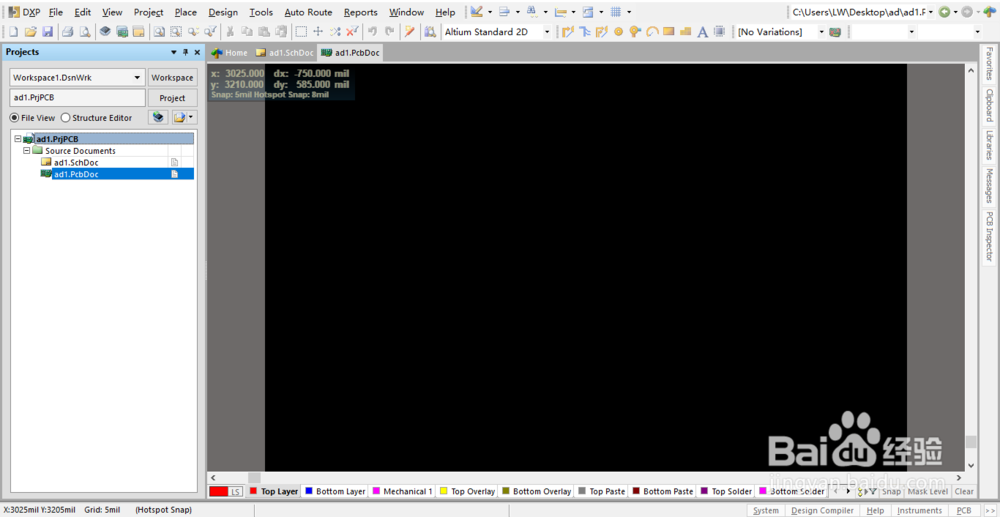The image size is (1000, 517).
Task: Open the Projects panel options dropdown arrow
Action: 173,52
